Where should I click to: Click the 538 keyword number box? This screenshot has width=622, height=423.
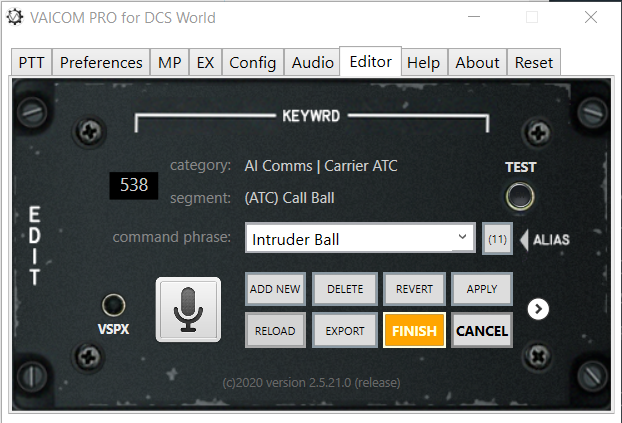pos(134,185)
